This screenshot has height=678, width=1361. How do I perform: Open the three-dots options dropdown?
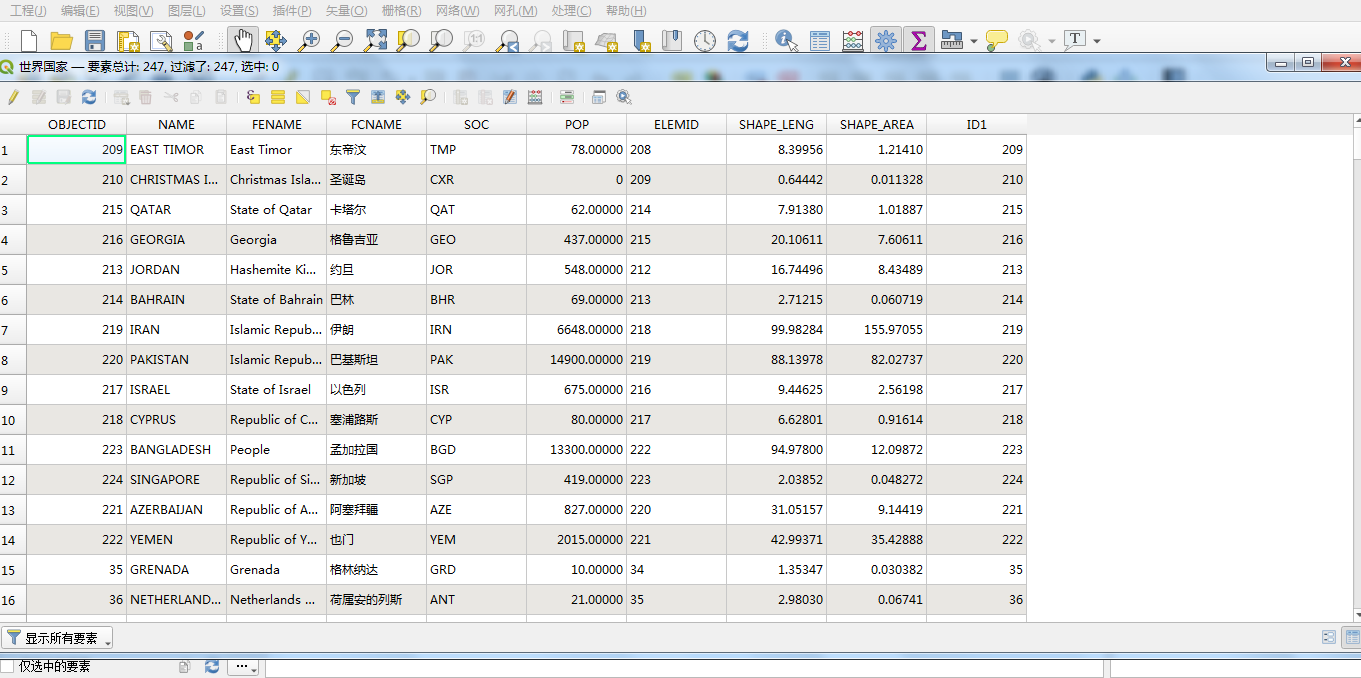coord(244,666)
